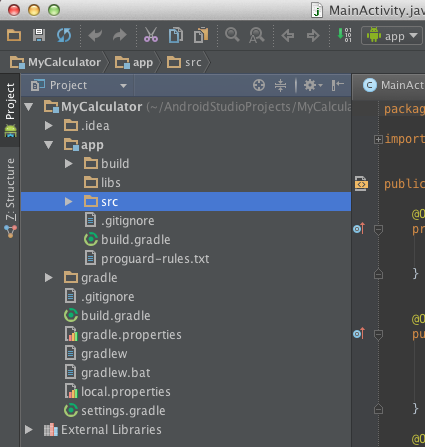Click the first method's closing fold marker
The height and width of the screenshot is (447, 425).
tap(378, 274)
